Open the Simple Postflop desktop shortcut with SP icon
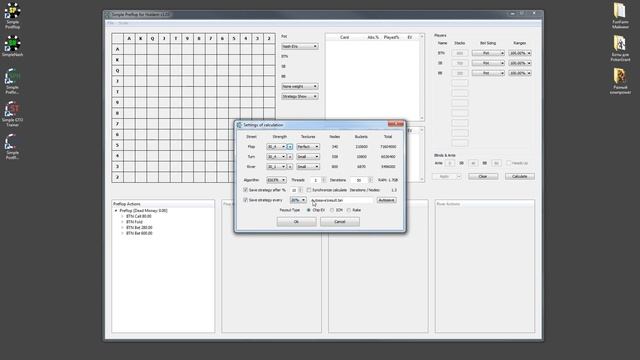 (x=12, y=16)
